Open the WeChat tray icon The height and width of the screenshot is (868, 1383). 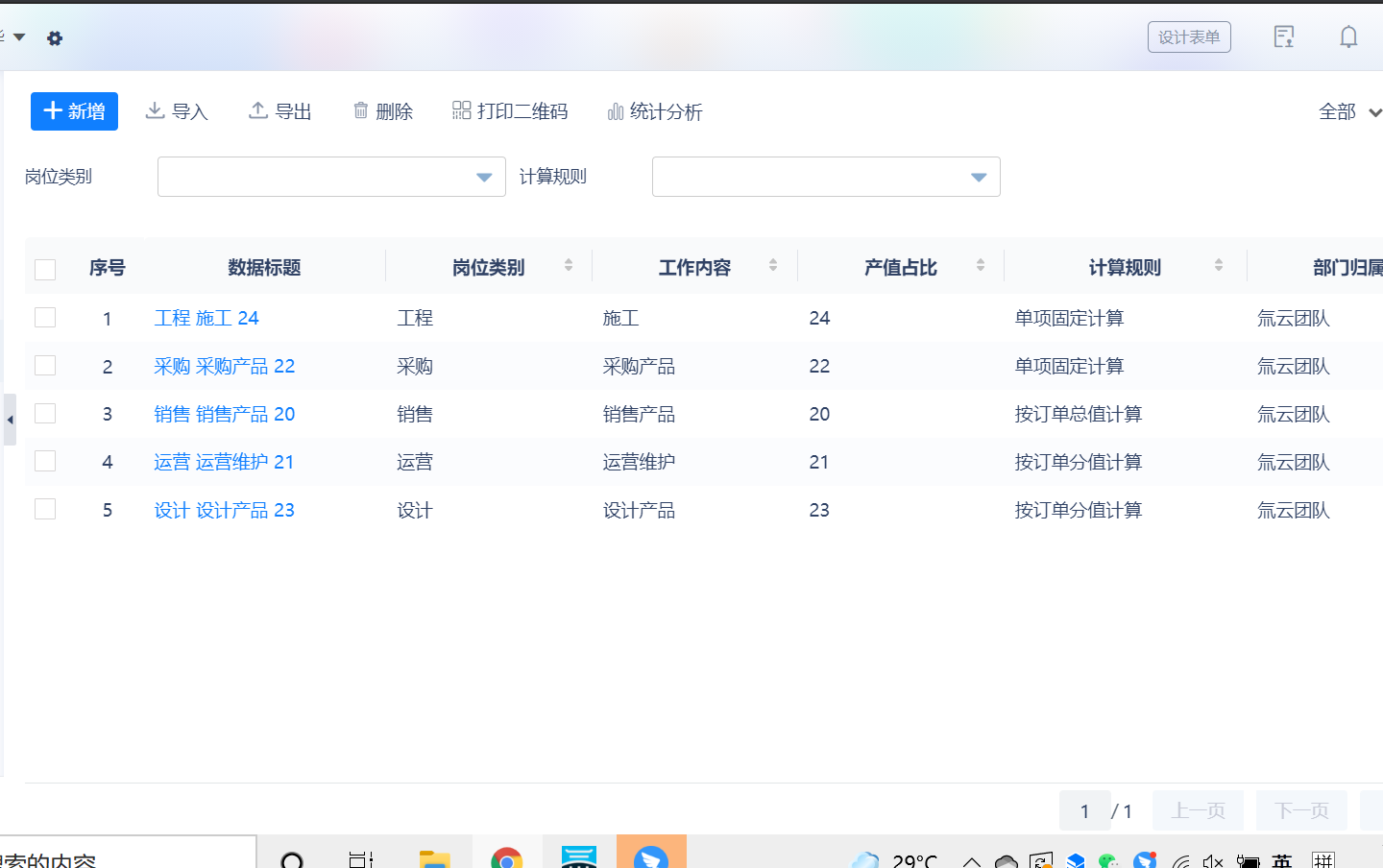[x=1108, y=860]
